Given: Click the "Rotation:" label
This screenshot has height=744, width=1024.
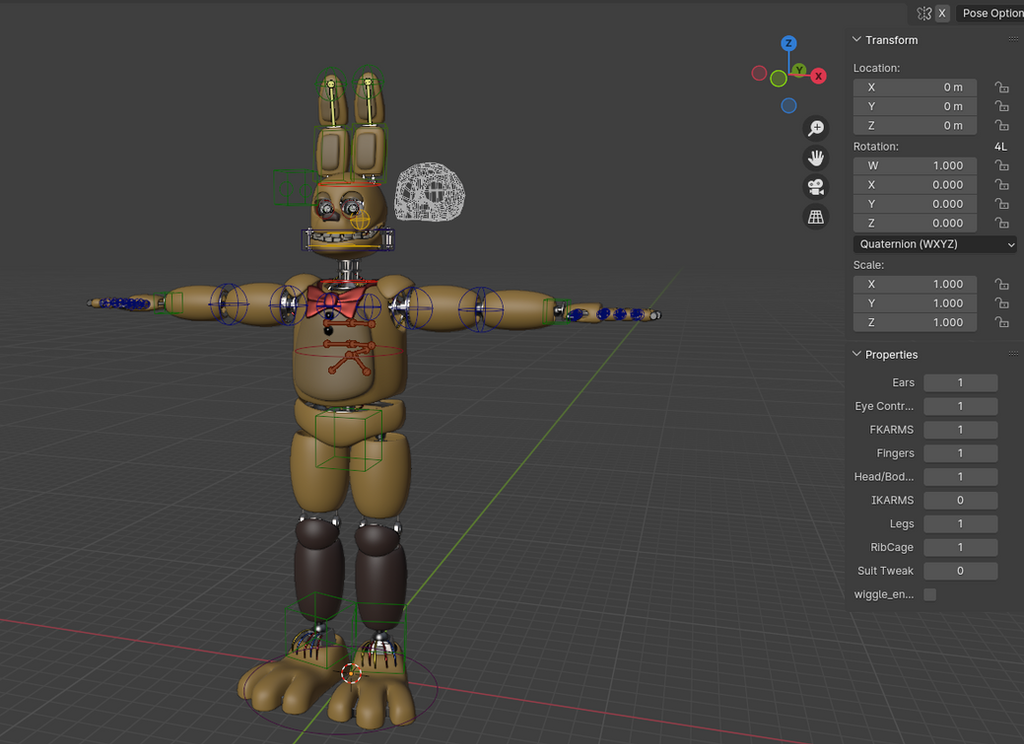Looking at the screenshot, I should coord(876,147).
